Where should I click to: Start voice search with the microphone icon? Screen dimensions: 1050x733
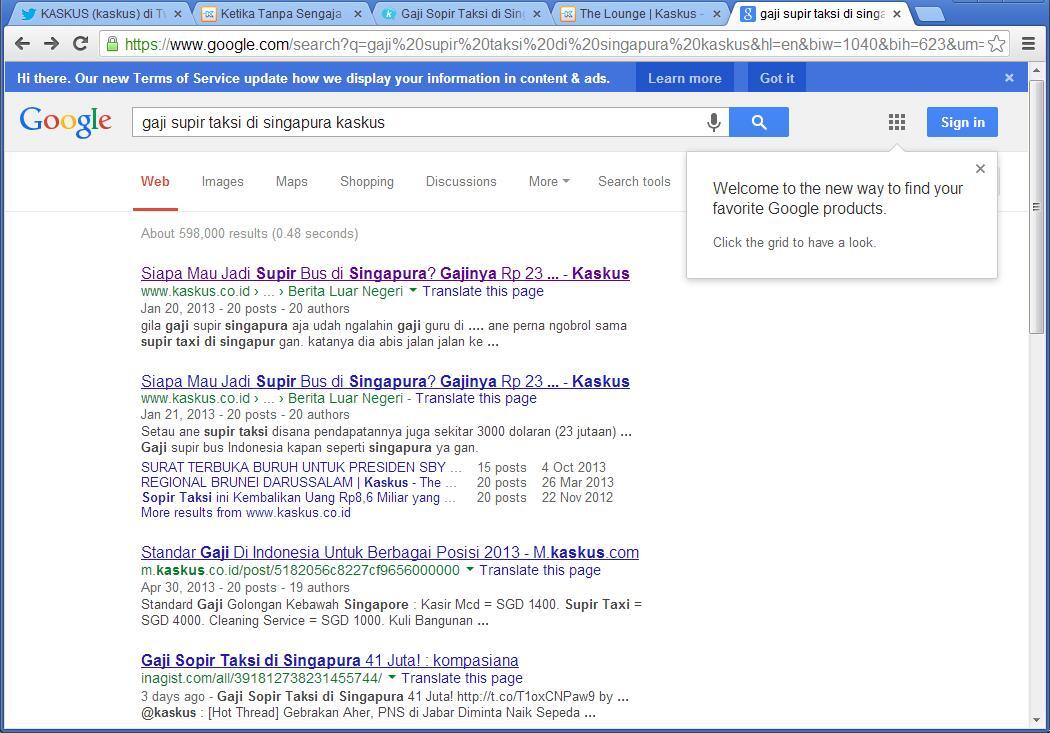714,122
